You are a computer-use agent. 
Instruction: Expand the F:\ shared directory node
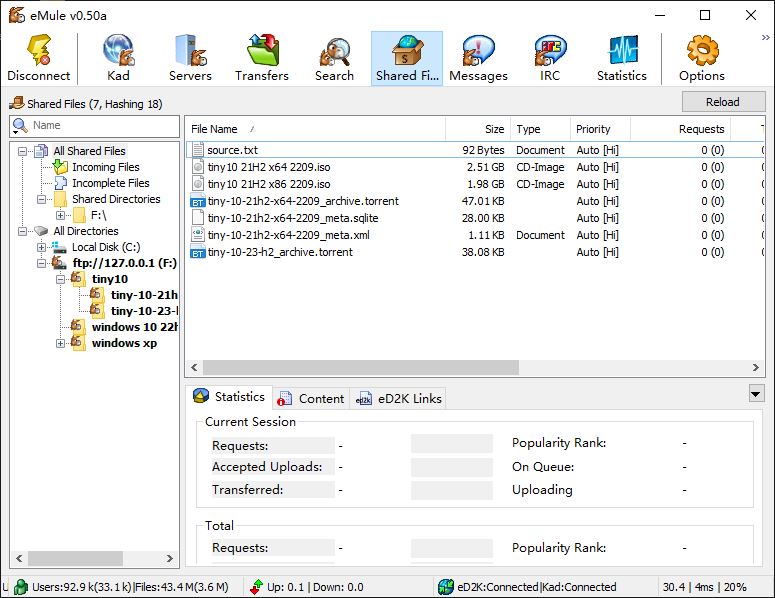61,215
